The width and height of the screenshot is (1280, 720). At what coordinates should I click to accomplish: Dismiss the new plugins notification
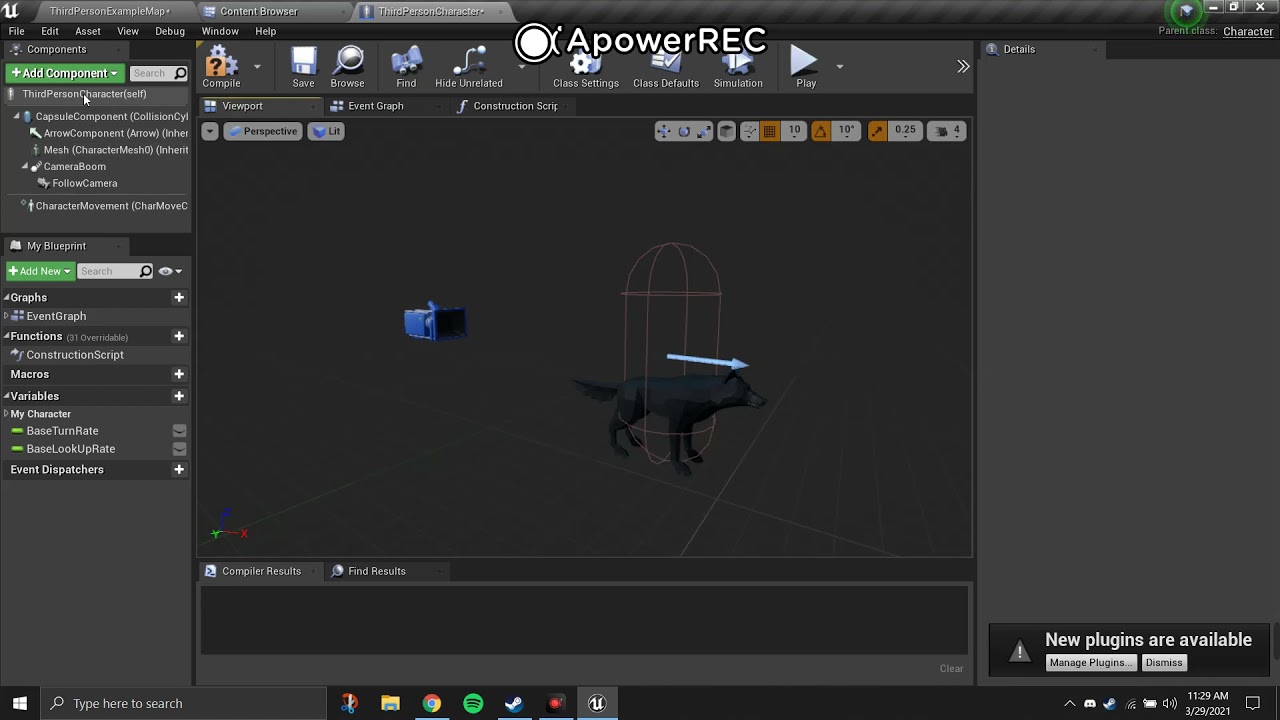(1164, 663)
